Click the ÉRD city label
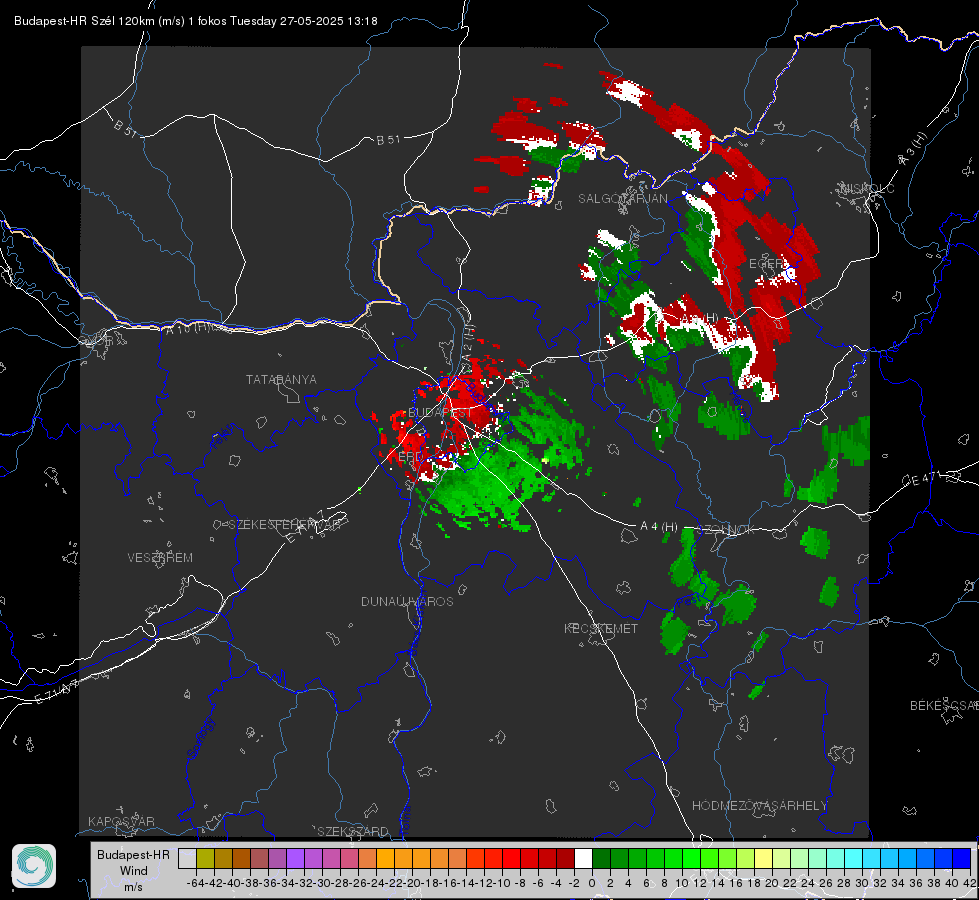Screen dimensions: 979x900 pos(410,457)
